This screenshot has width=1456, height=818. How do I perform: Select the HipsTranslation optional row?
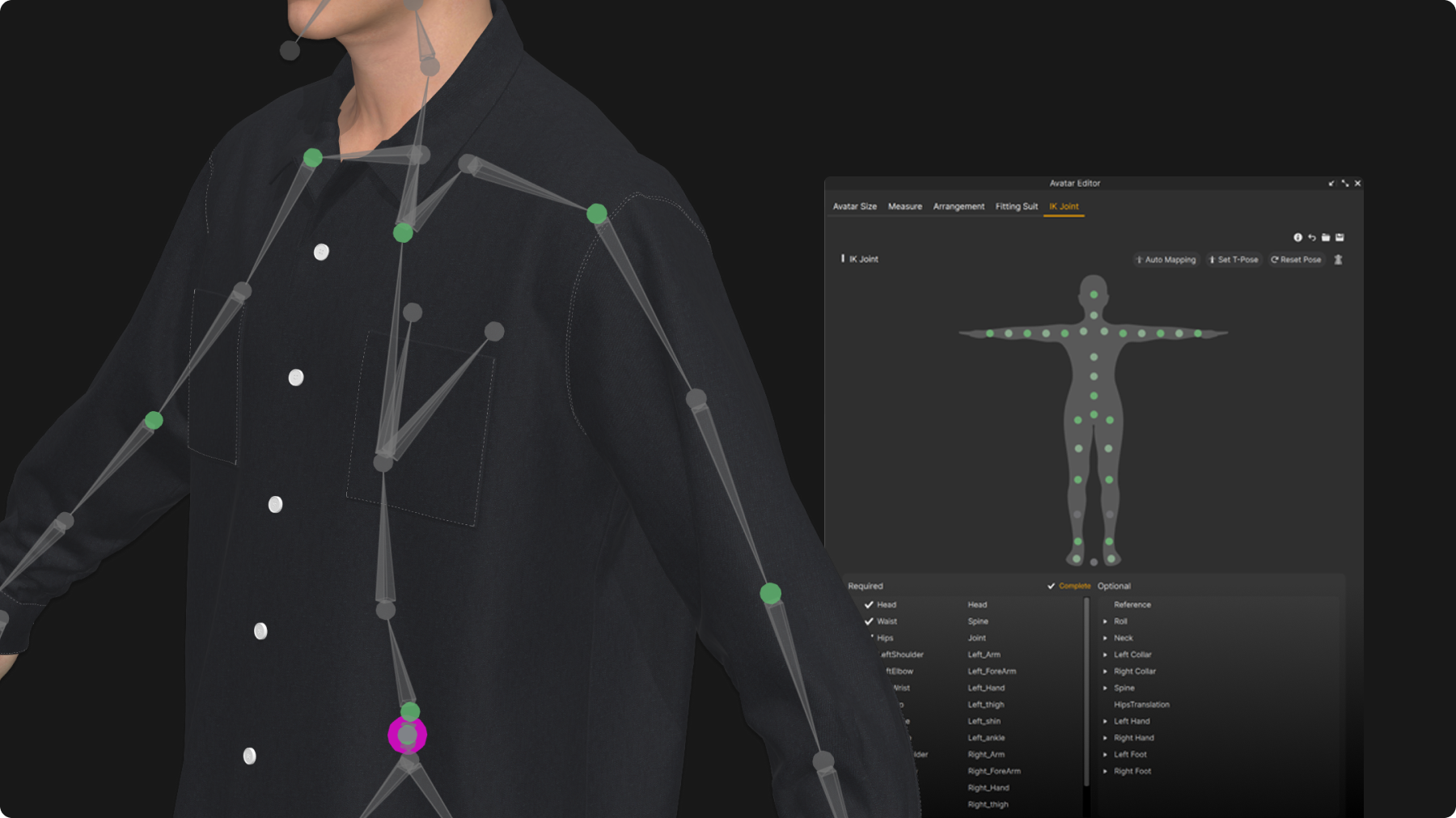1141,705
